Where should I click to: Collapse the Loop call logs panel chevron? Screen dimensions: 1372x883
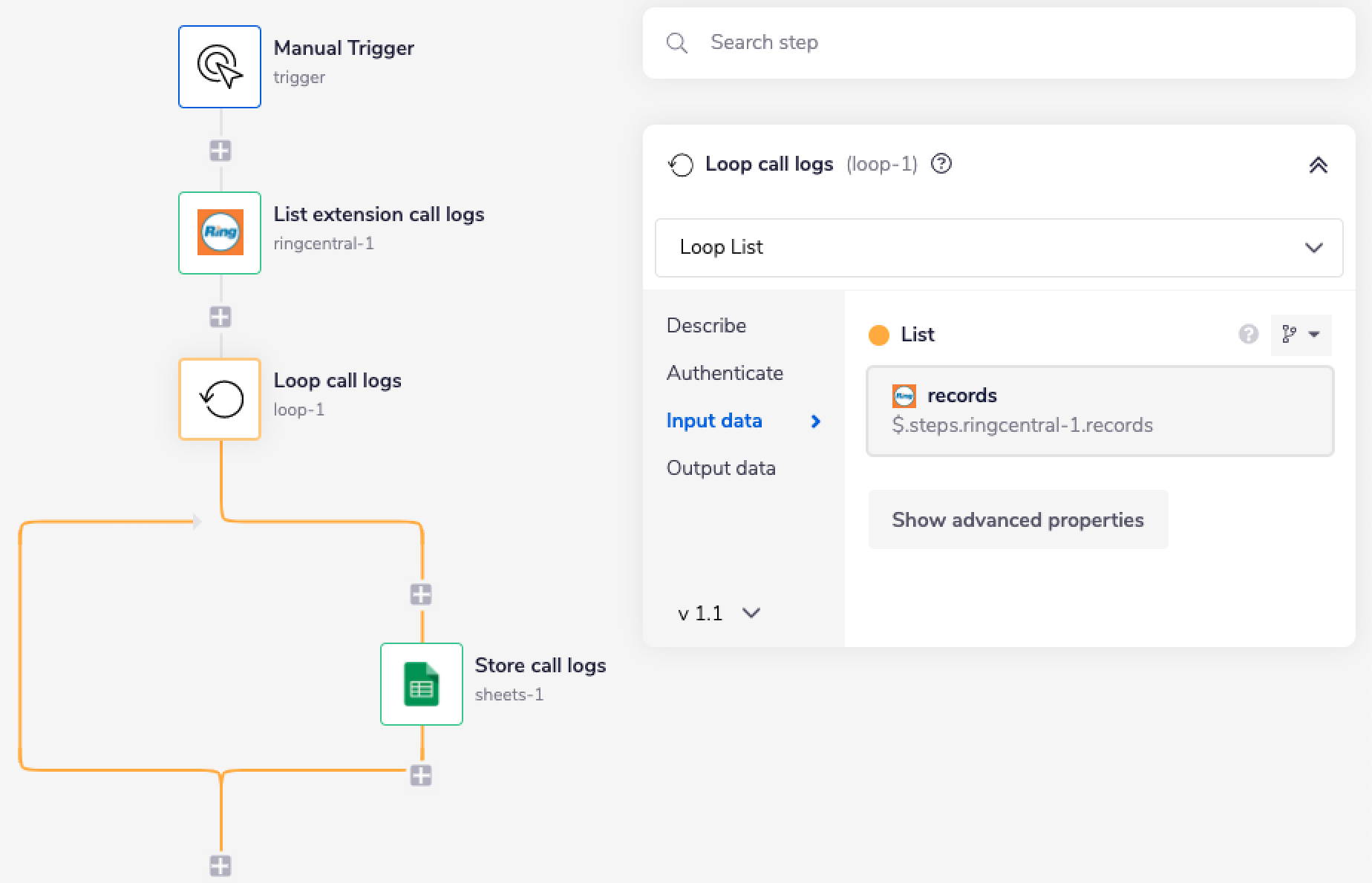click(x=1319, y=165)
